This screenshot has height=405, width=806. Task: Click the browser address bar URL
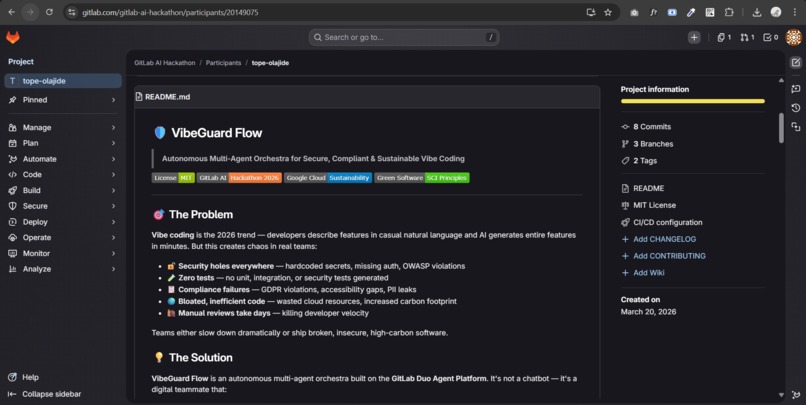[170, 12]
